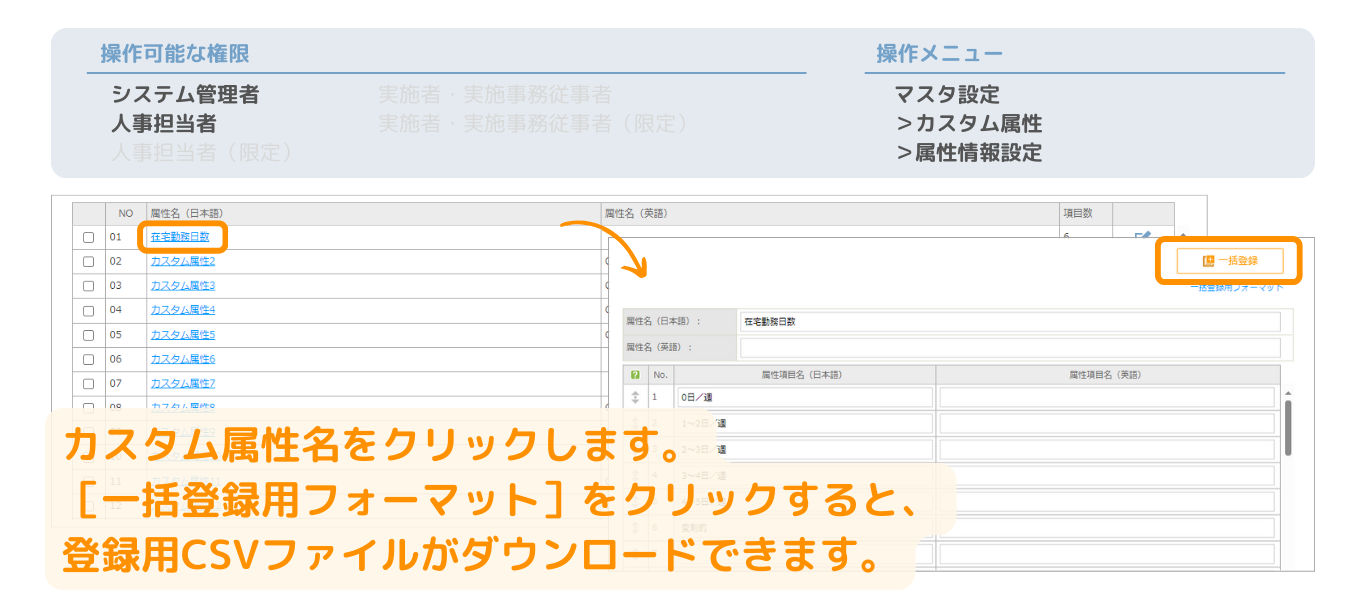1366x614 pixels.
Task: Open the 在宅勤務日数 attribute link
Action: 180,237
